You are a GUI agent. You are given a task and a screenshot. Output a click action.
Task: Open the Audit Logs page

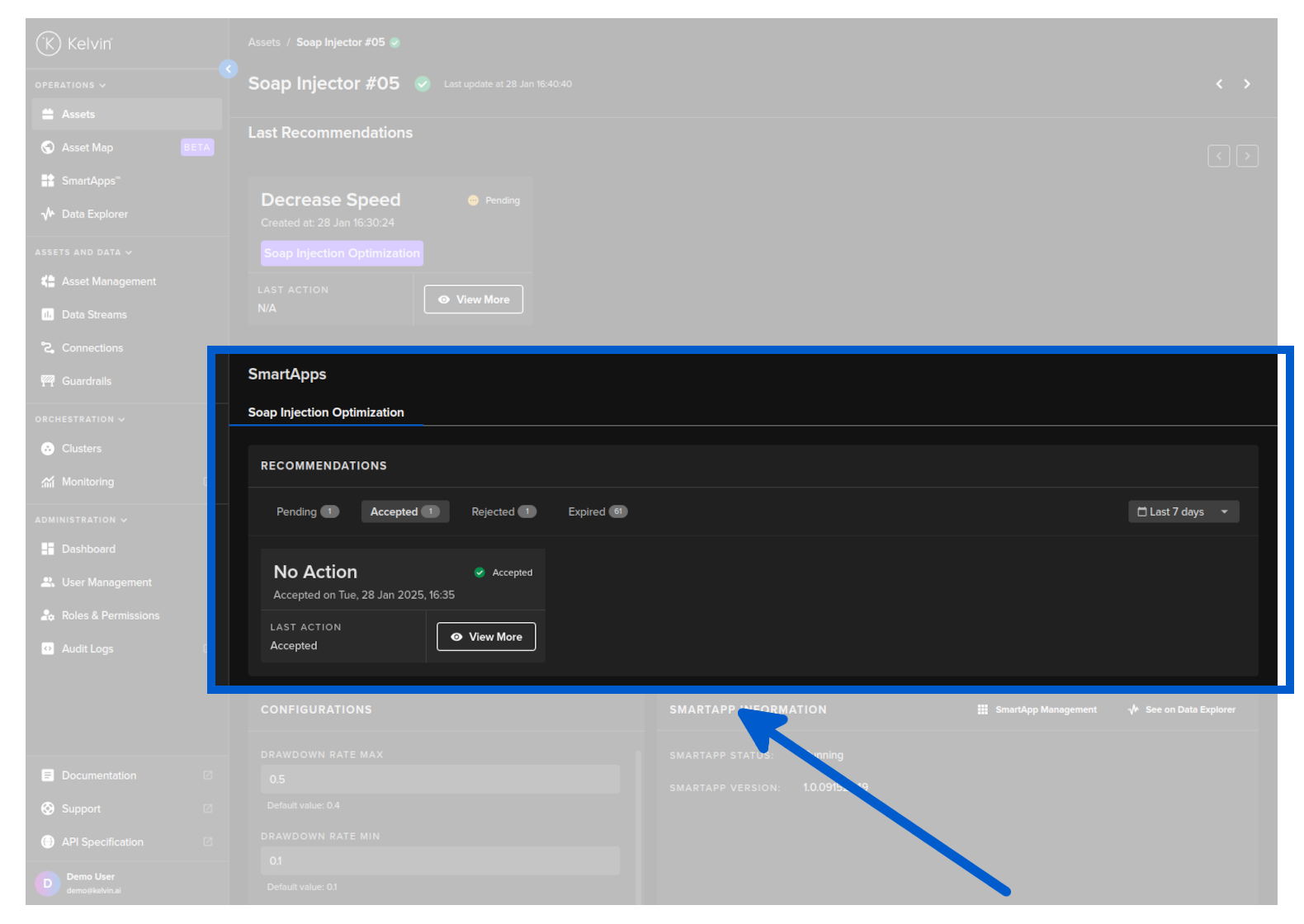click(87, 649)
